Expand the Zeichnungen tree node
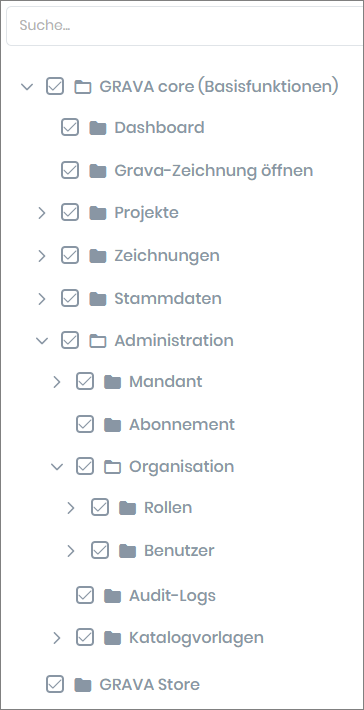This screenshot has width=364, height=710. (x=42, y=256)
